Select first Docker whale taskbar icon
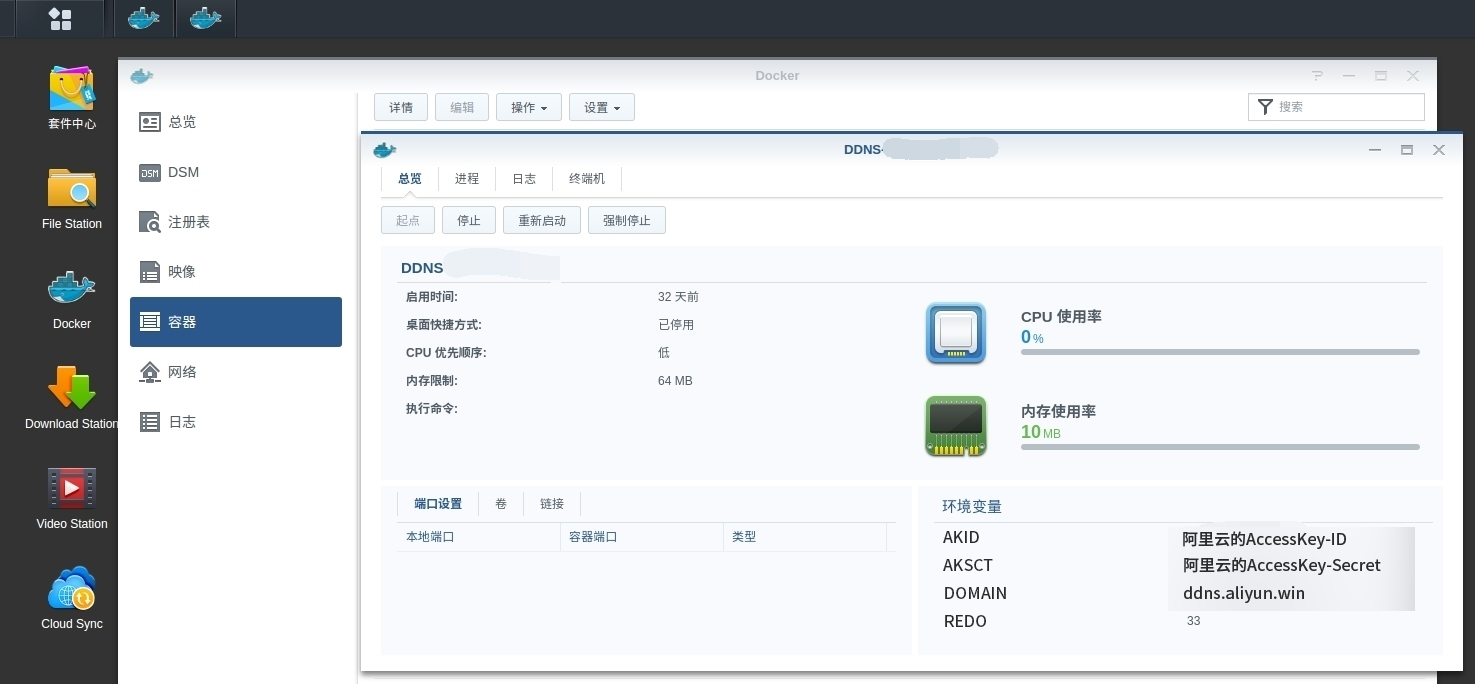 pyautogui.click(x=144, y=19)
